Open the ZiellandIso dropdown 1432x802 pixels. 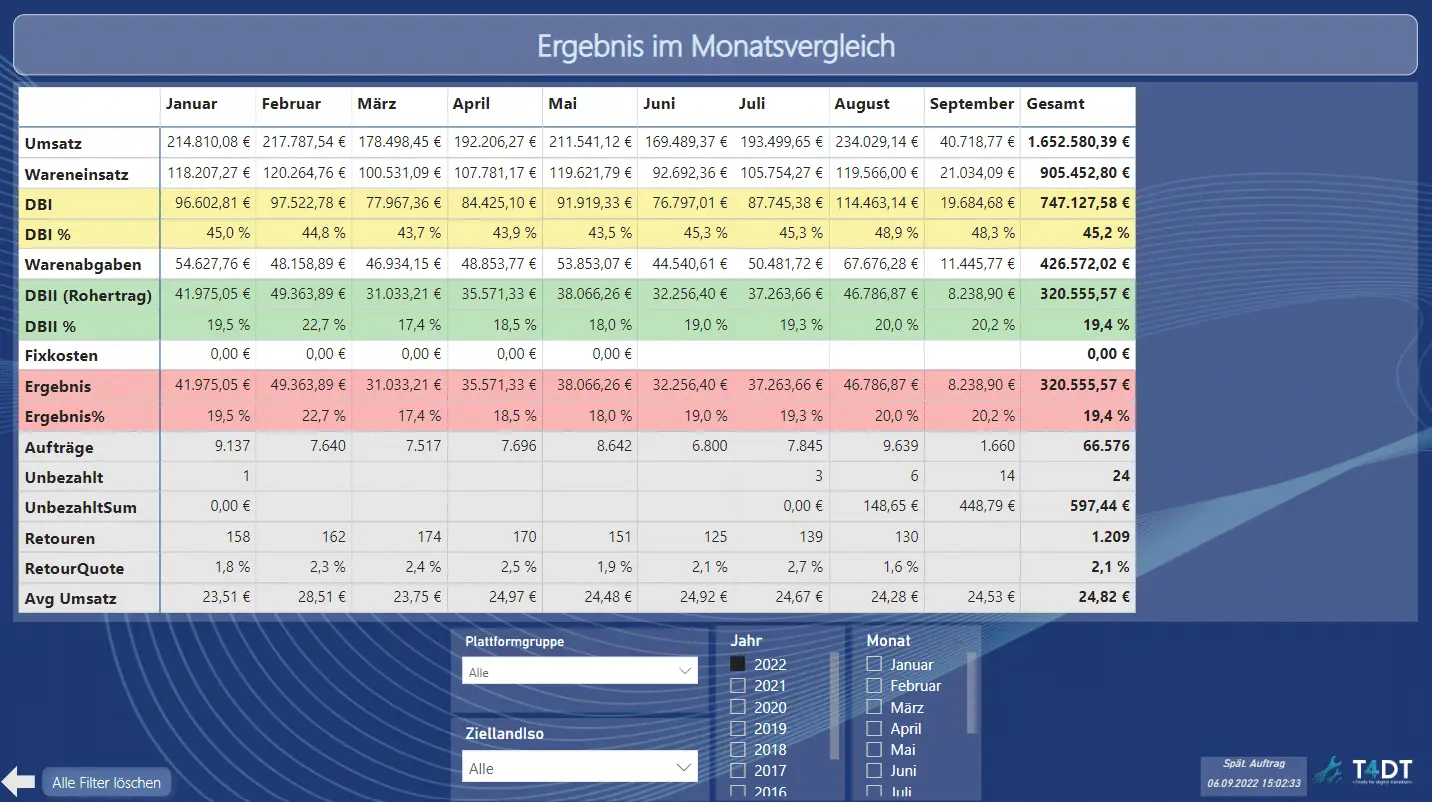(580, 768)
